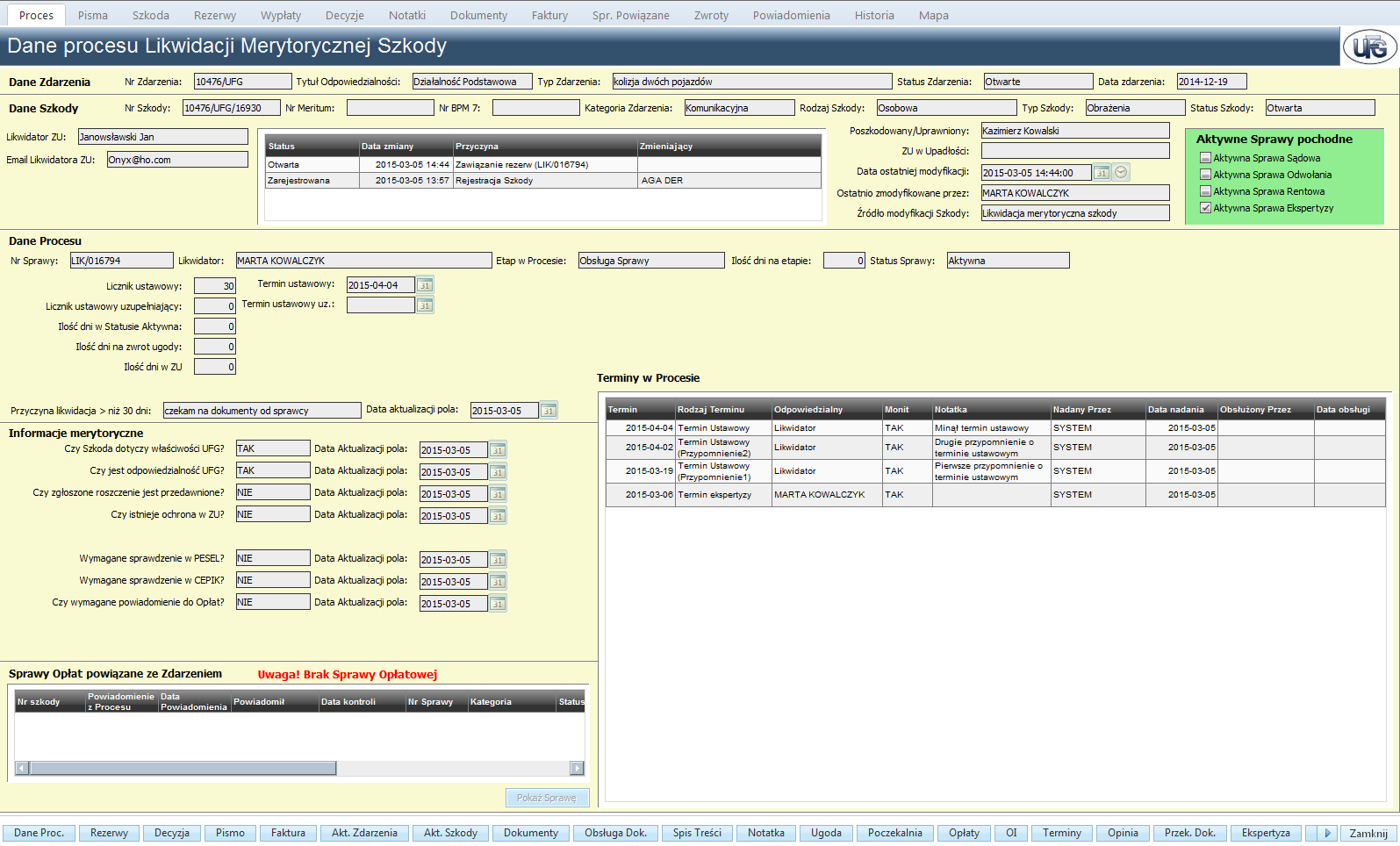
Task: Select status row Zarejestrowana
Action: 543,181
